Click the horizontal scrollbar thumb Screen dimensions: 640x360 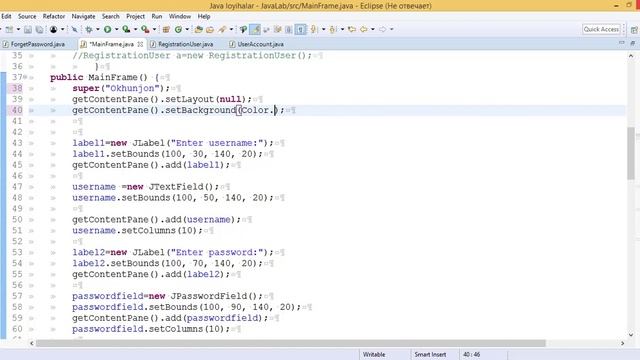[x=291, y=343]
